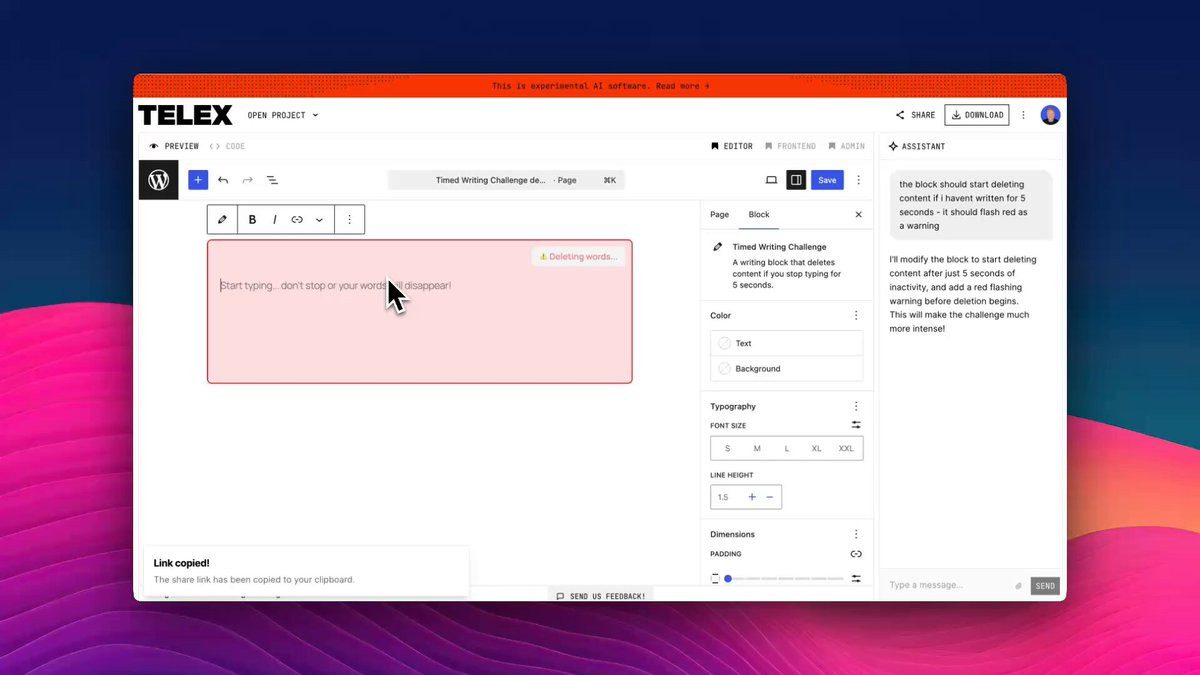Toggle italic formatting

click(275, 219)
